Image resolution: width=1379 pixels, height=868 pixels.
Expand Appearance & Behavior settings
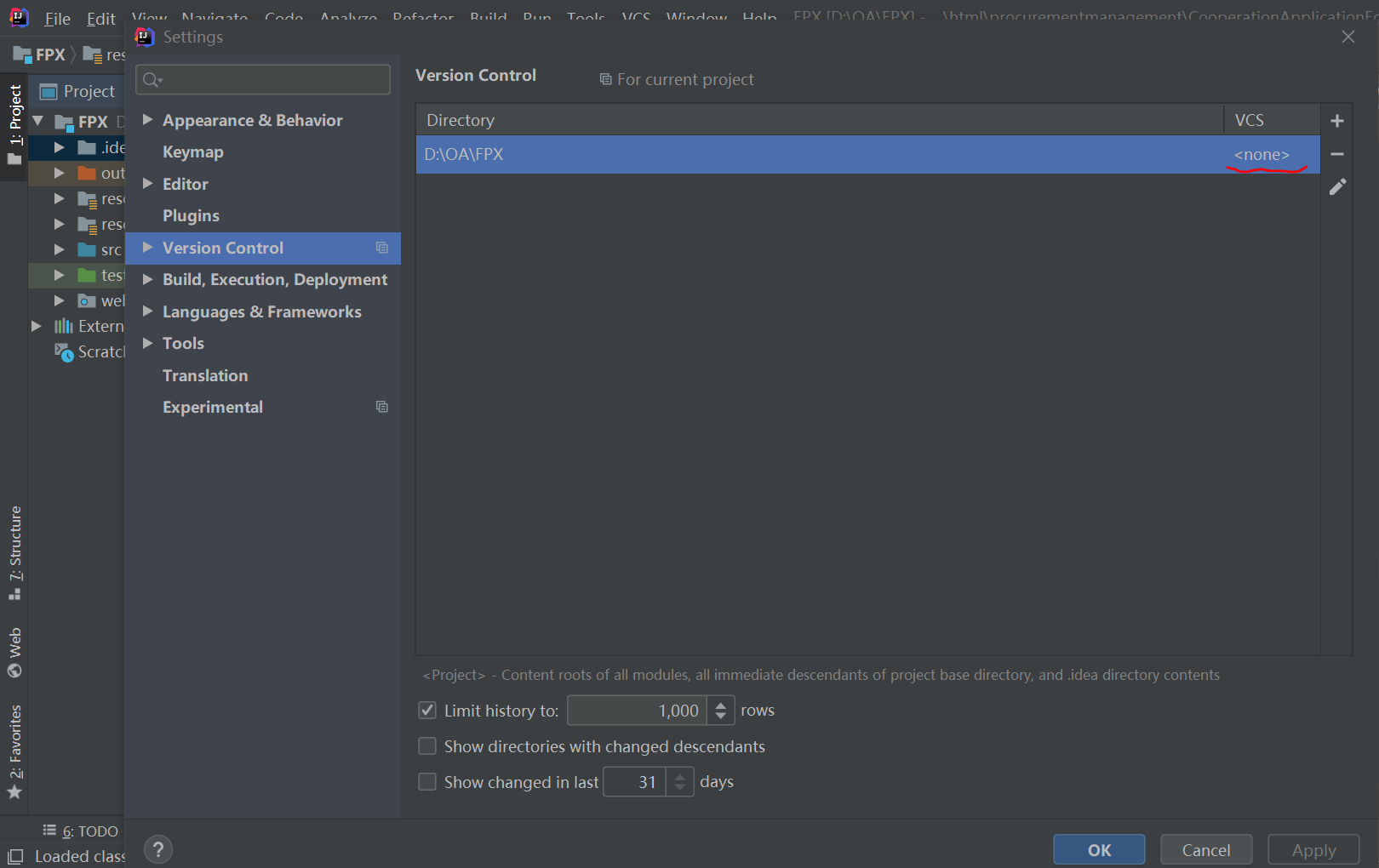147,120
